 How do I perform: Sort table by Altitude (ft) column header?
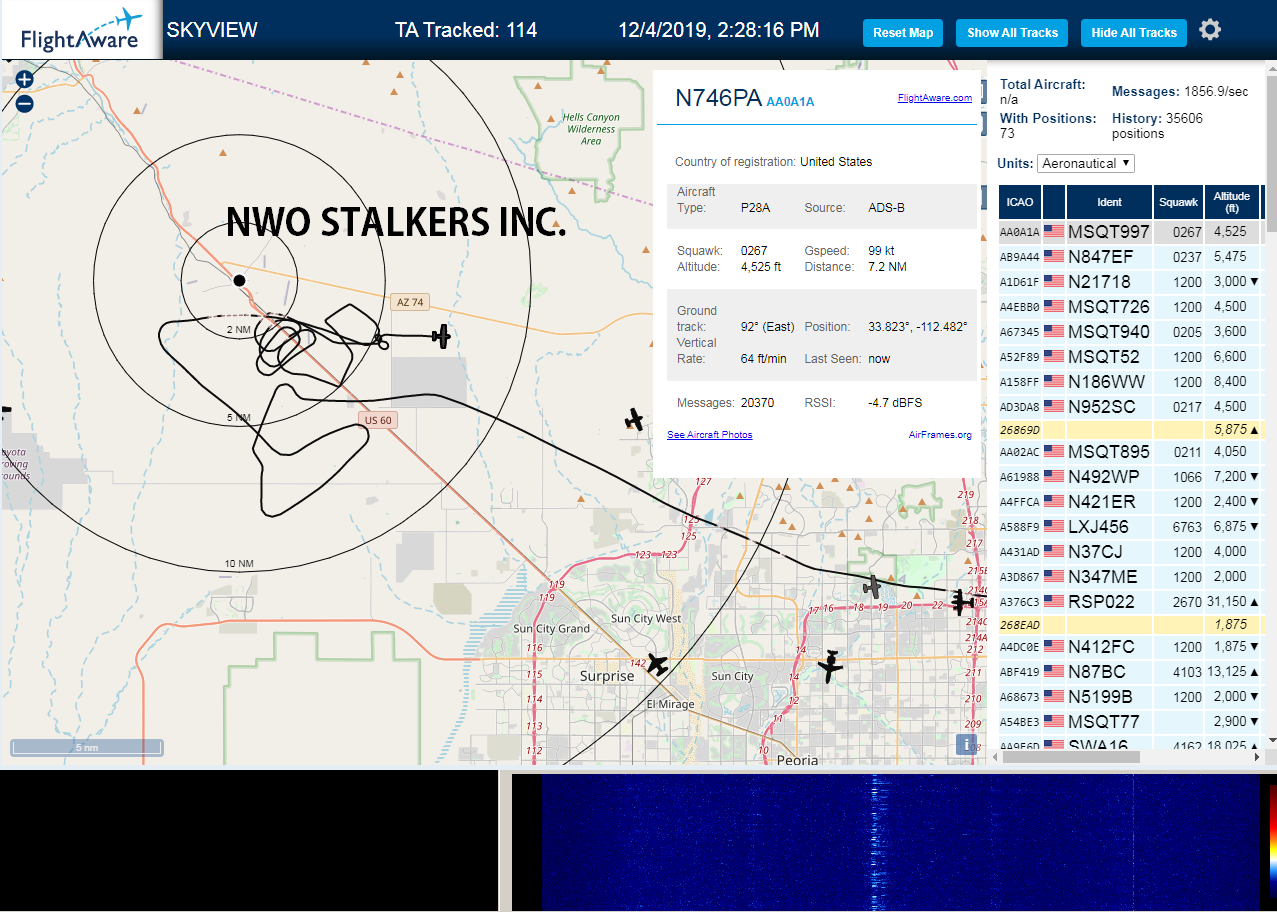(1233, 202)
